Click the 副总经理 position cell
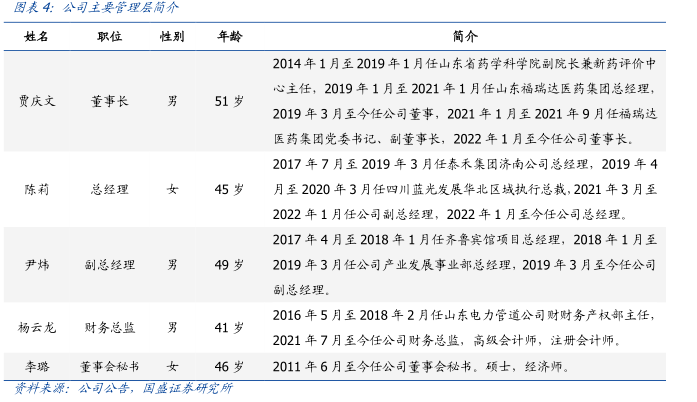The width and height of the screenshot is (697, 402). tap(110, 265)
